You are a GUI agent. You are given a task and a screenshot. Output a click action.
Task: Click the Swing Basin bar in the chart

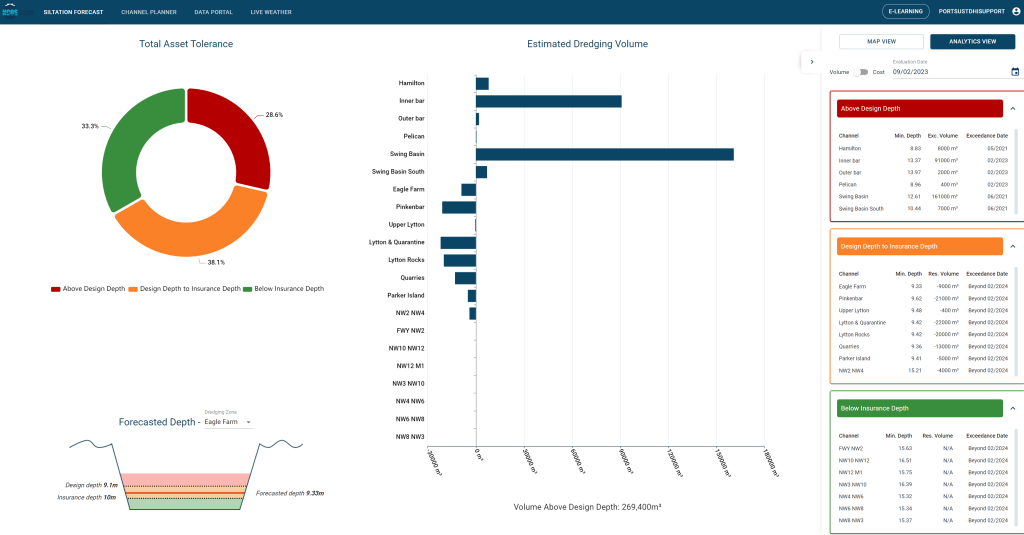point(605,154)
